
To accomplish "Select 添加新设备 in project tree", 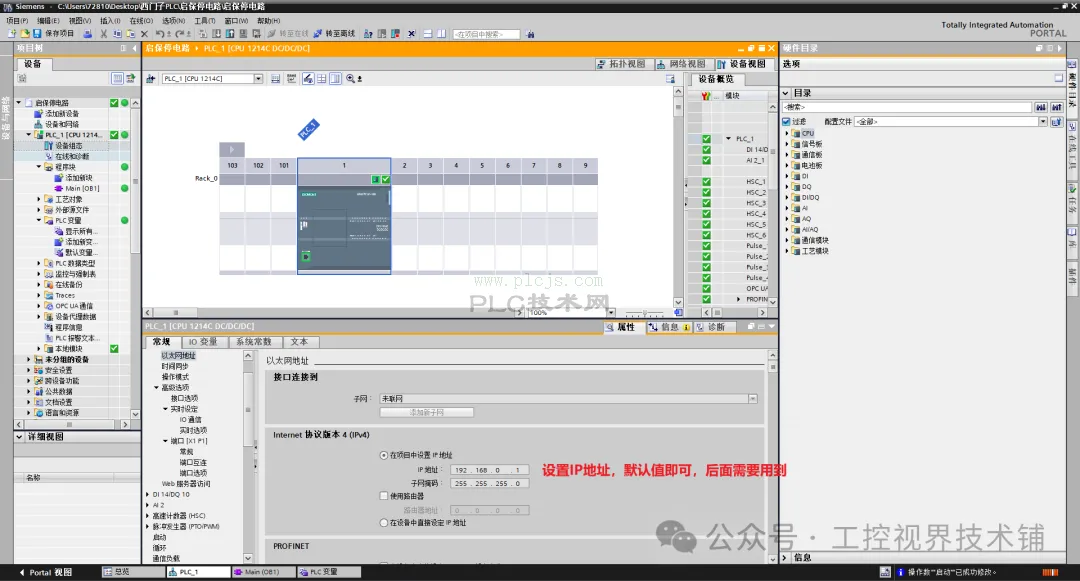I will coord(62,114).
